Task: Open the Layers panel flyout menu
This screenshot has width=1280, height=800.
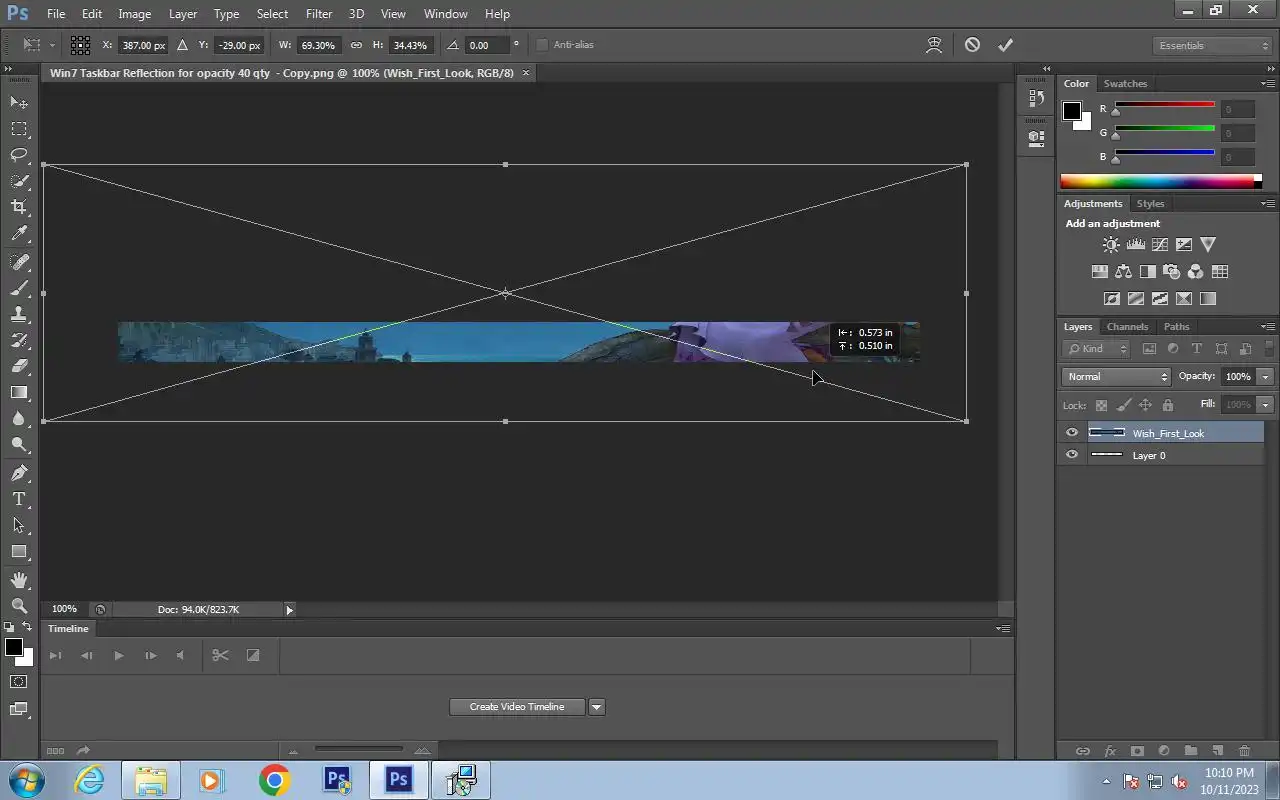Action: point(1267,327)
